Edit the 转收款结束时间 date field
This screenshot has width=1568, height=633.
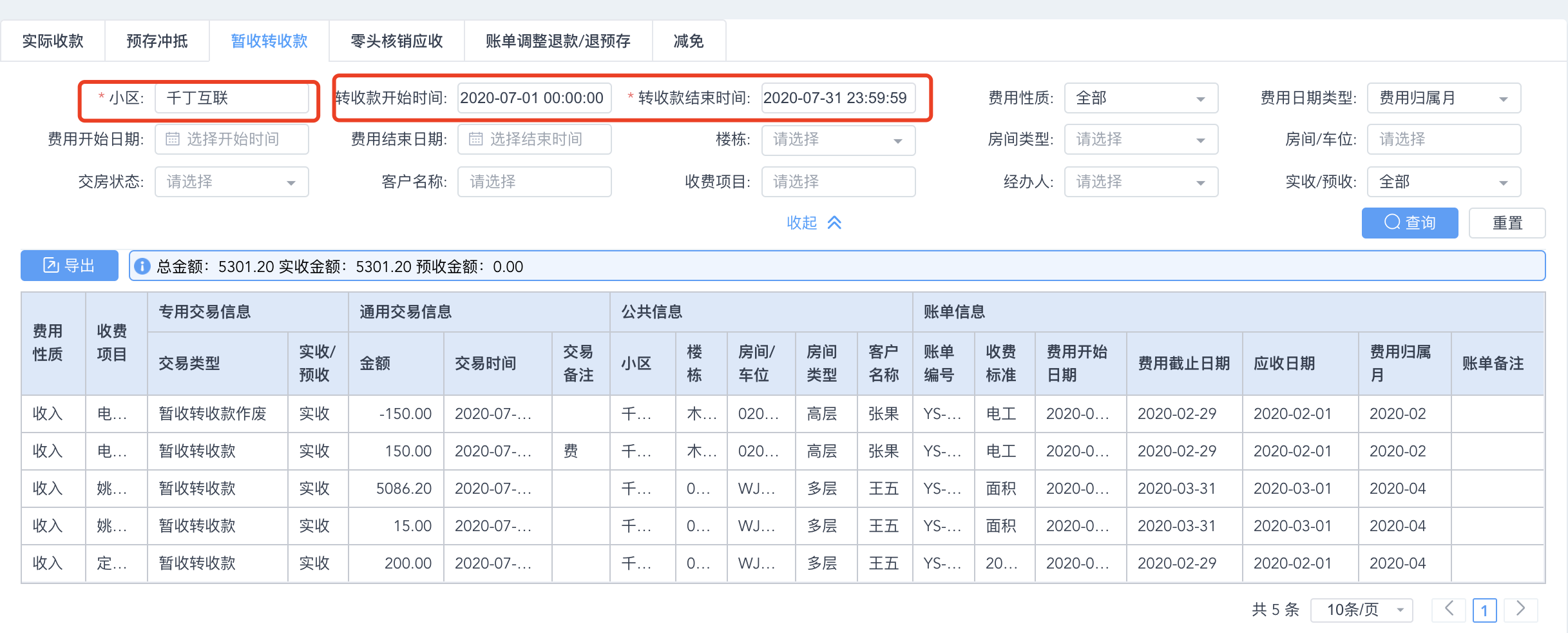coord(838,98)
